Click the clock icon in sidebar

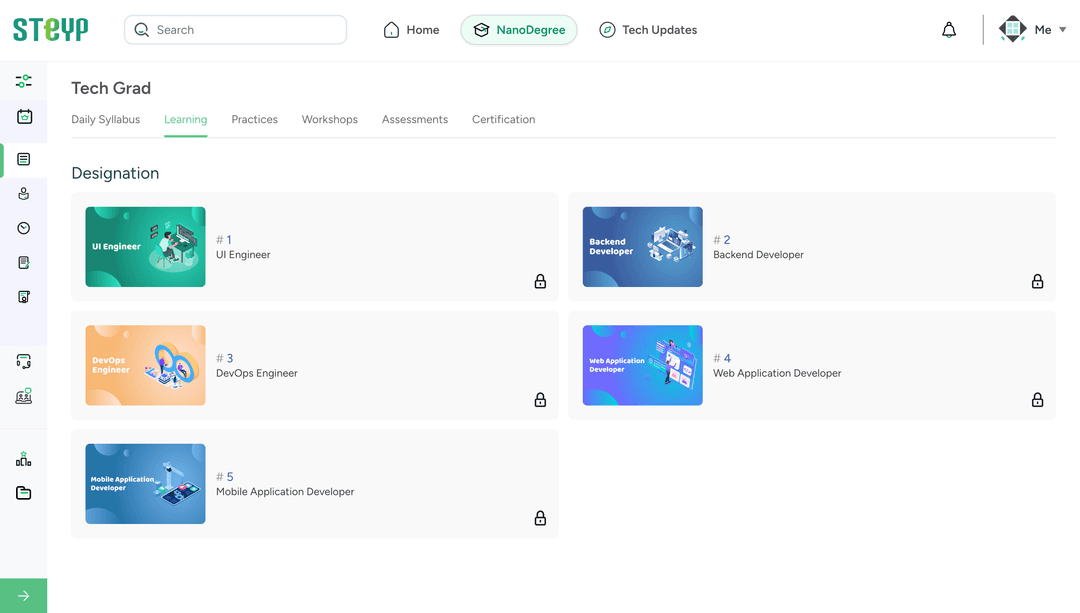click(x=24, y=228)
